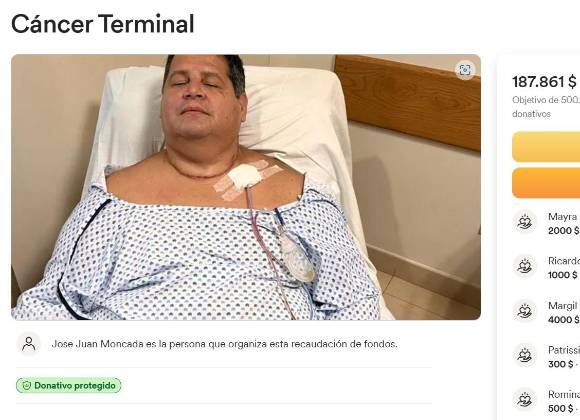Open the Donativo protegido badge
This screenshot has width=580, height=420.
point(68,386)
